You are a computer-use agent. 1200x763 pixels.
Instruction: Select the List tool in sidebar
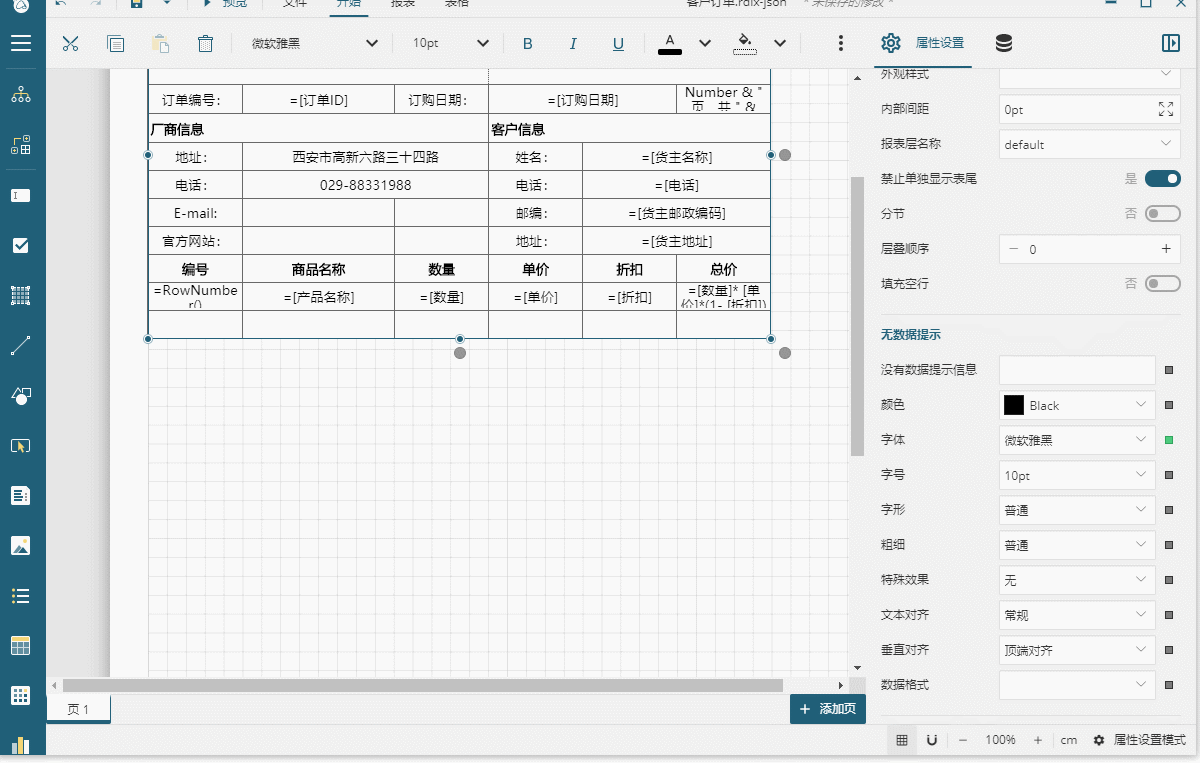point(21,596)
